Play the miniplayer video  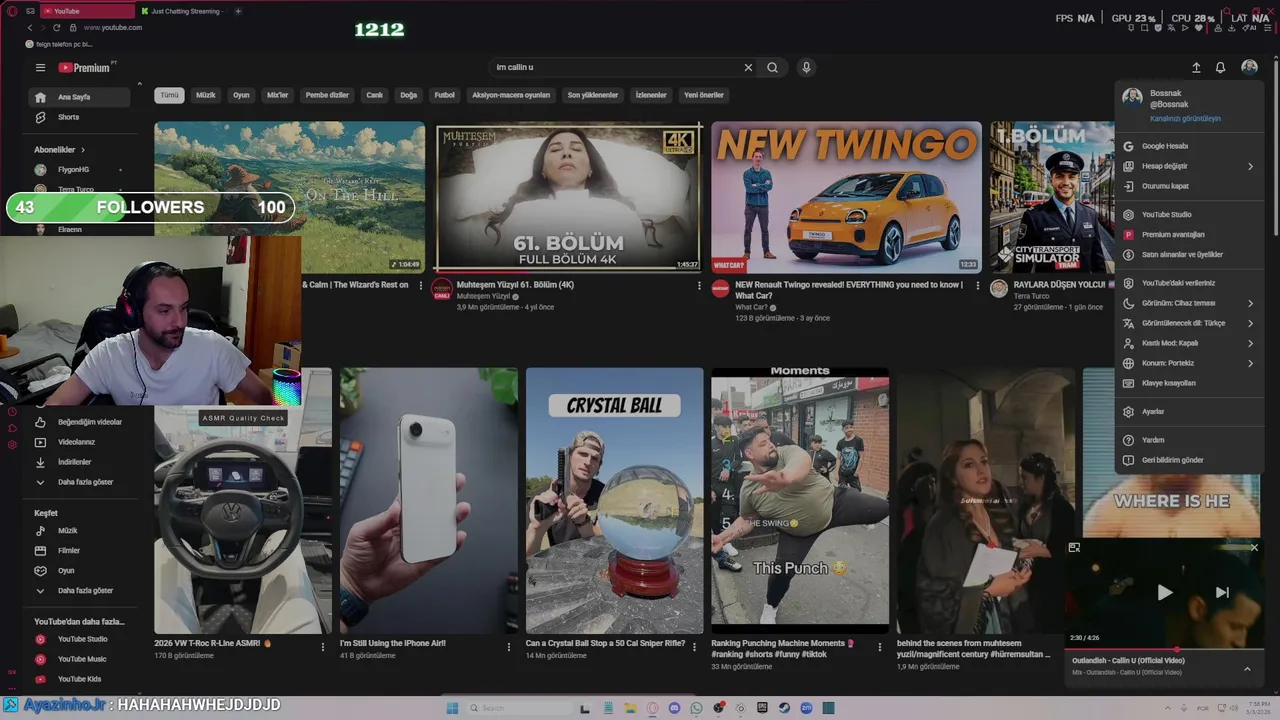[1164, 593]
